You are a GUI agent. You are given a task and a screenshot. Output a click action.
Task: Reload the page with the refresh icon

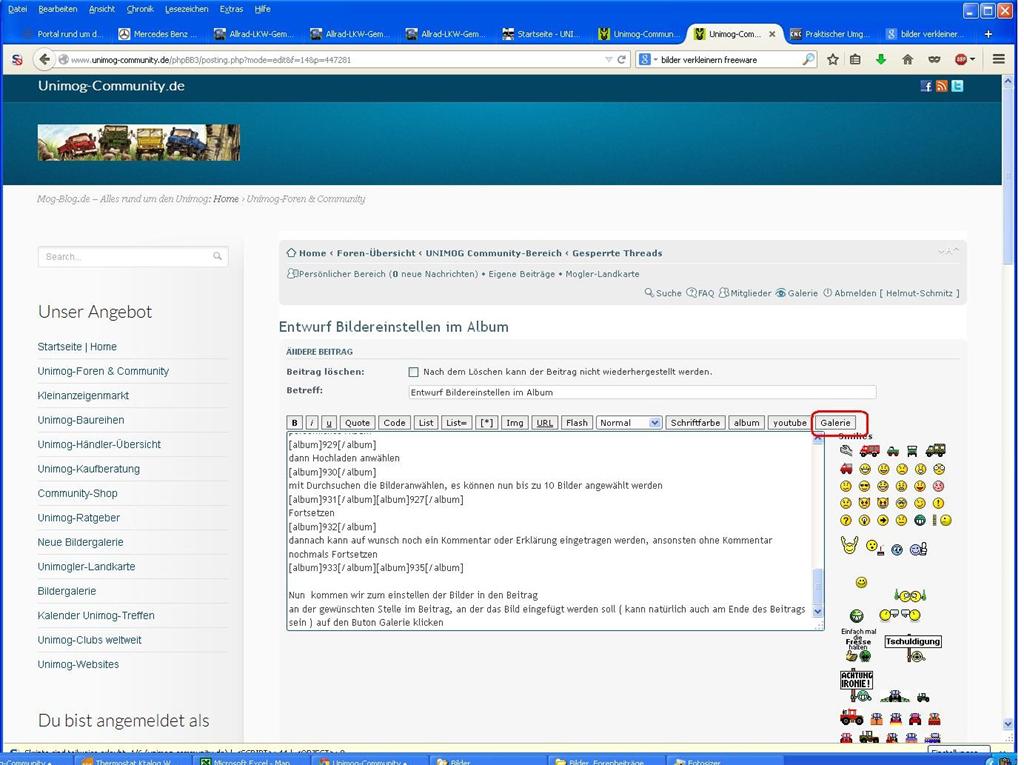[622, 60]
